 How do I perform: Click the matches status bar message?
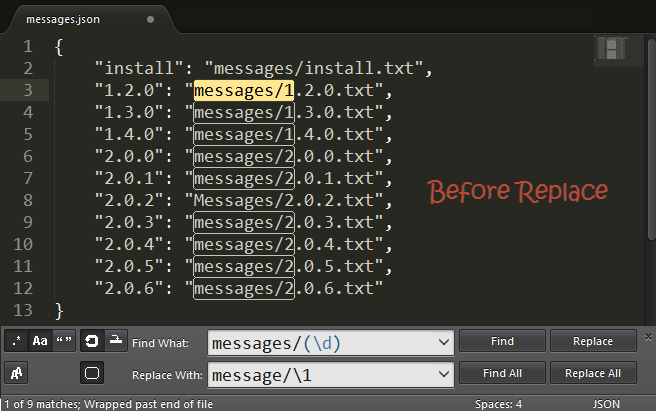tap(109, 404)
